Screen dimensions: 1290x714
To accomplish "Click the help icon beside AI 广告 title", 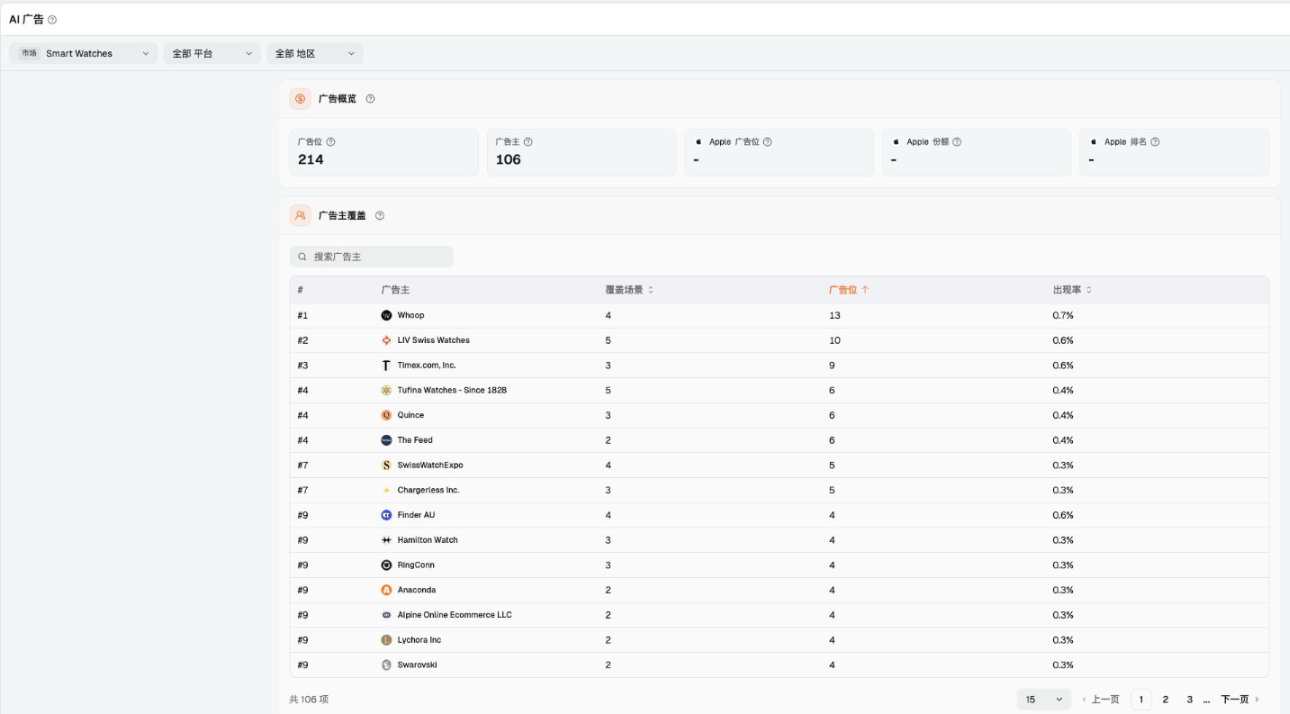I will tap(52, 20).
